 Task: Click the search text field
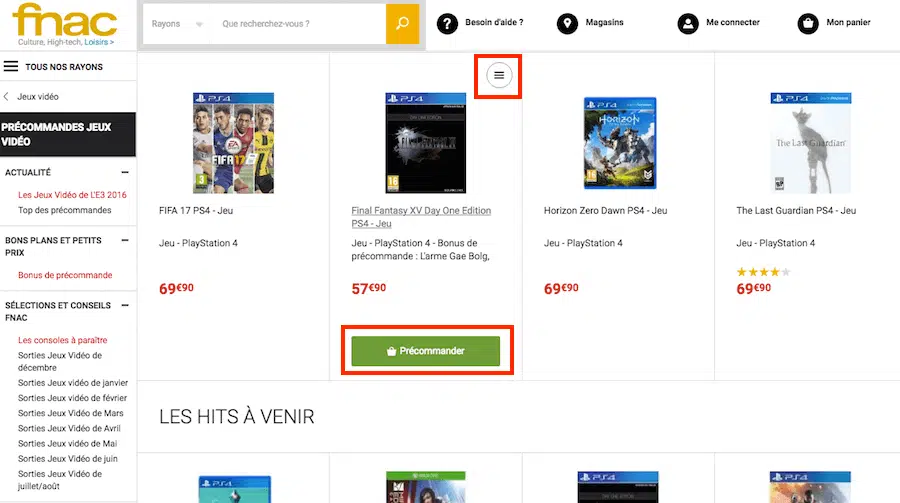[300, 24]
